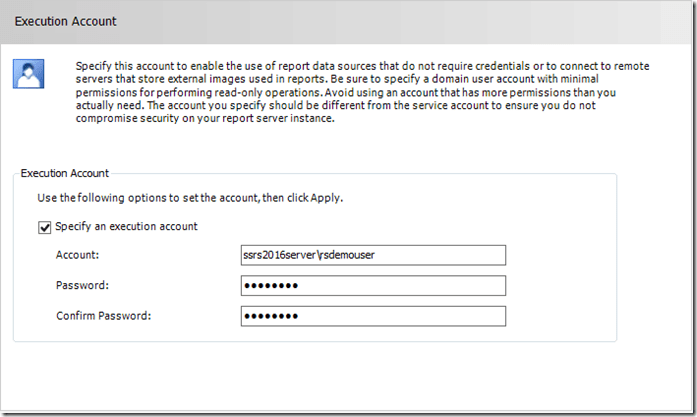Select the Confirm Password field

373,317
